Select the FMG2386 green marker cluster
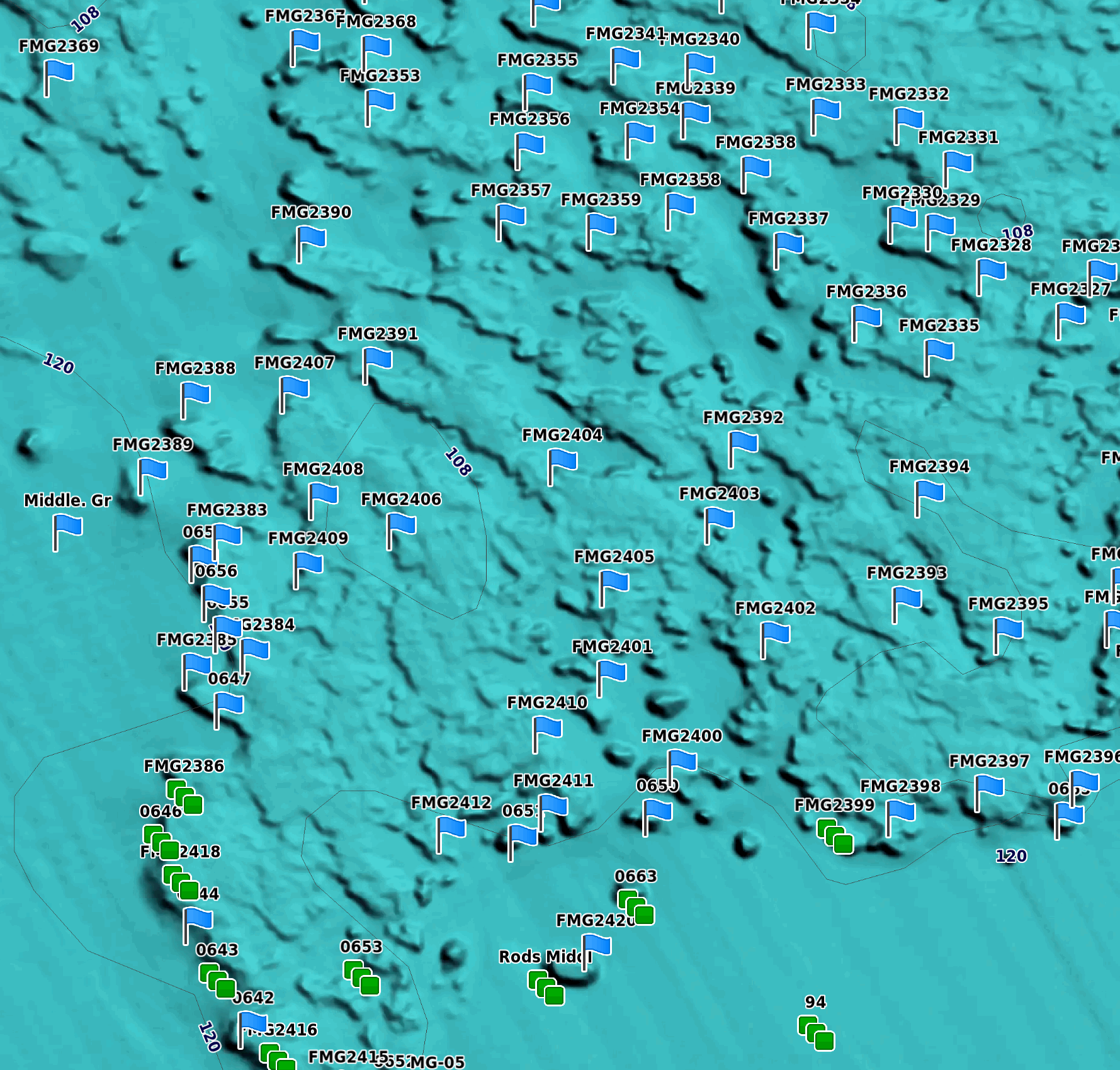 tap(184, 797)
